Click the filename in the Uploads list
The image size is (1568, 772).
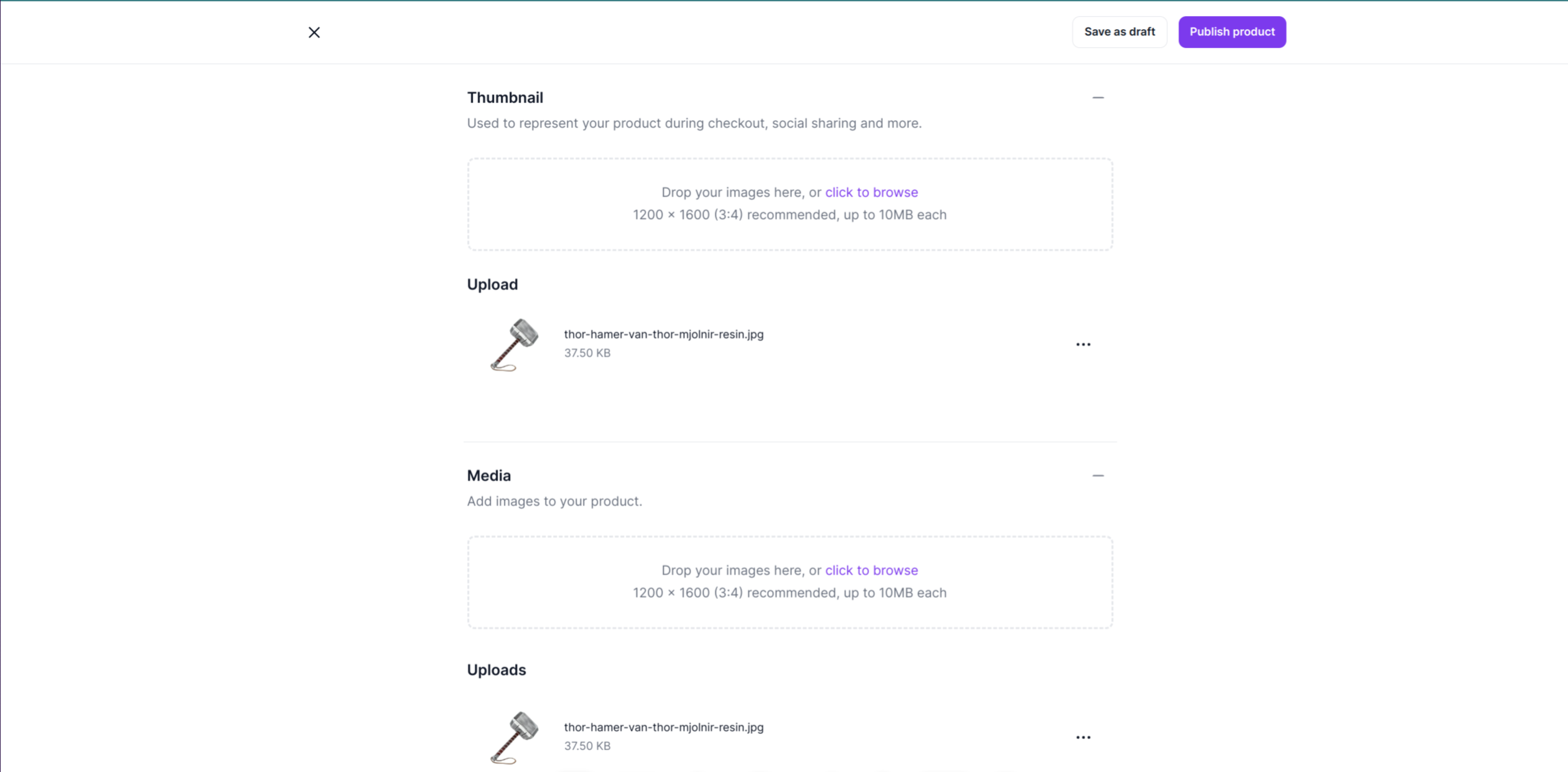[663, 727]
